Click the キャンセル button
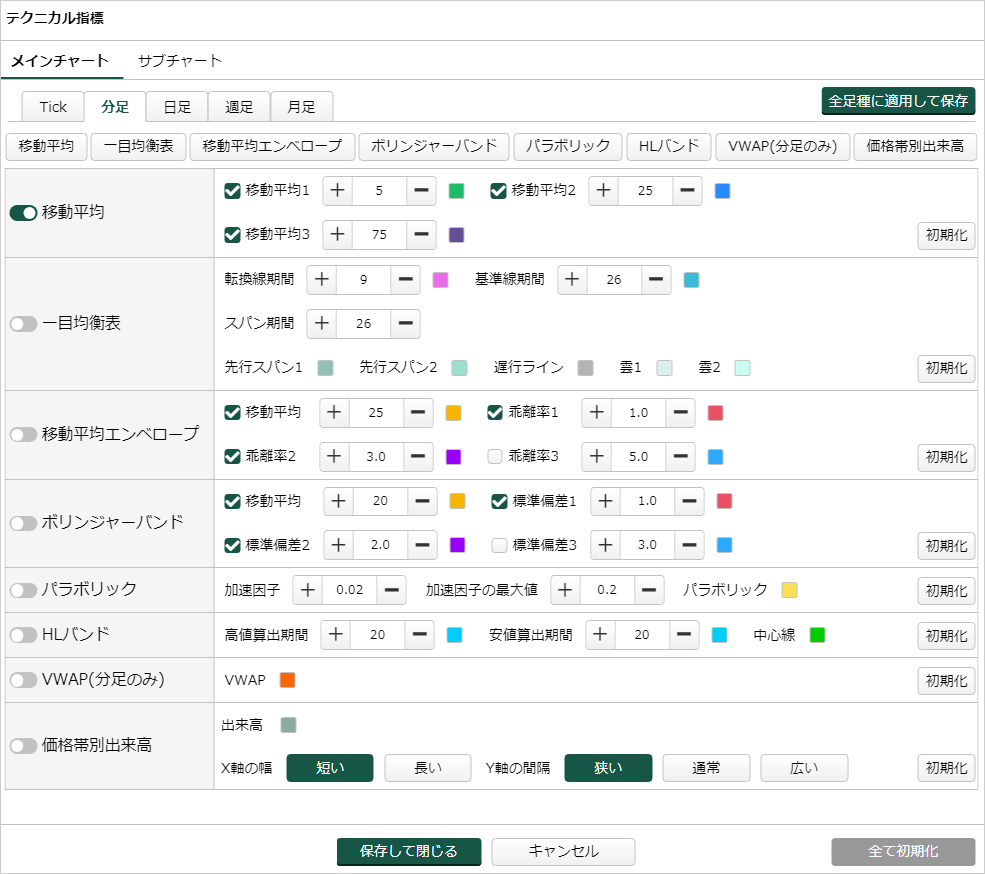The width and height of the screenshot is (985, 874). click(563, 851)
